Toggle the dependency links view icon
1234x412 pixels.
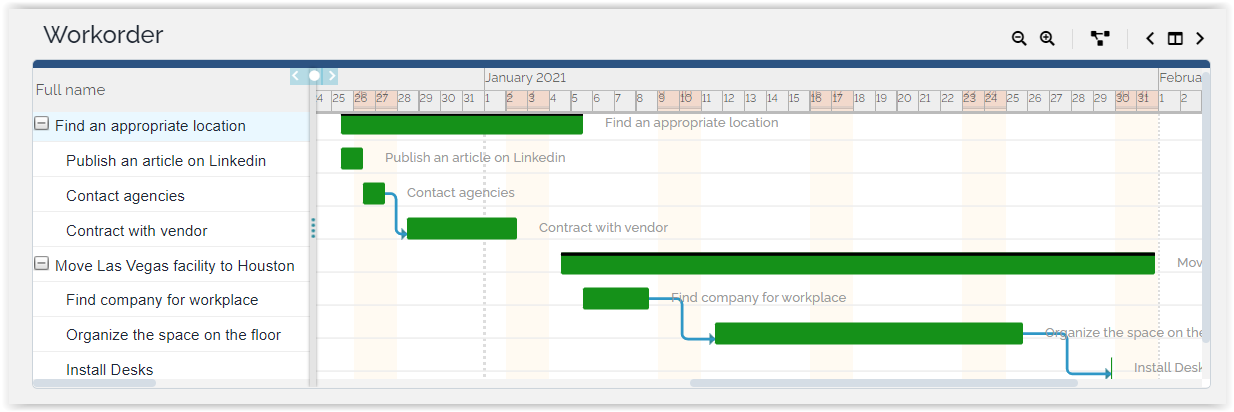coord(1100,39)
